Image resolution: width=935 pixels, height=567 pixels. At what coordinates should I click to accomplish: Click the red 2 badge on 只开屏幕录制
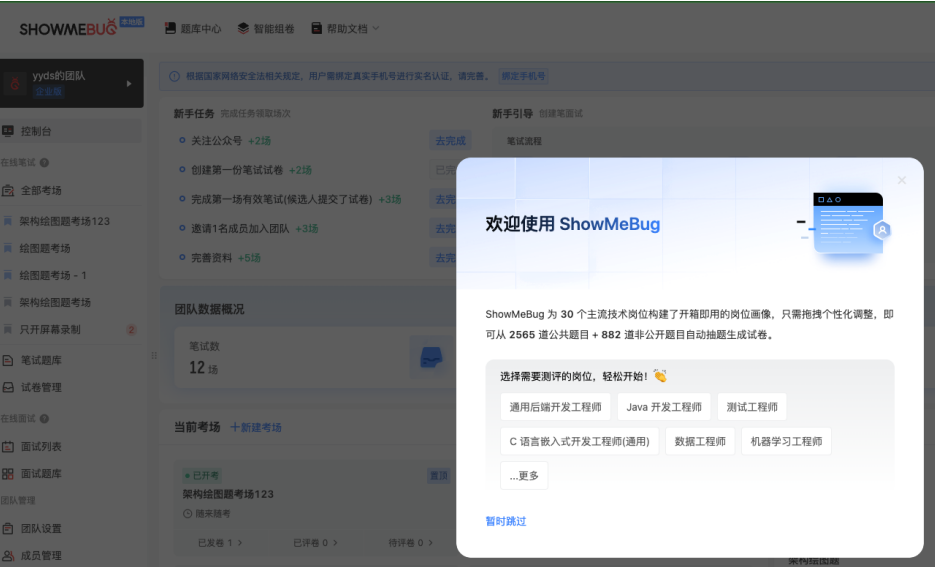(131, 330)
